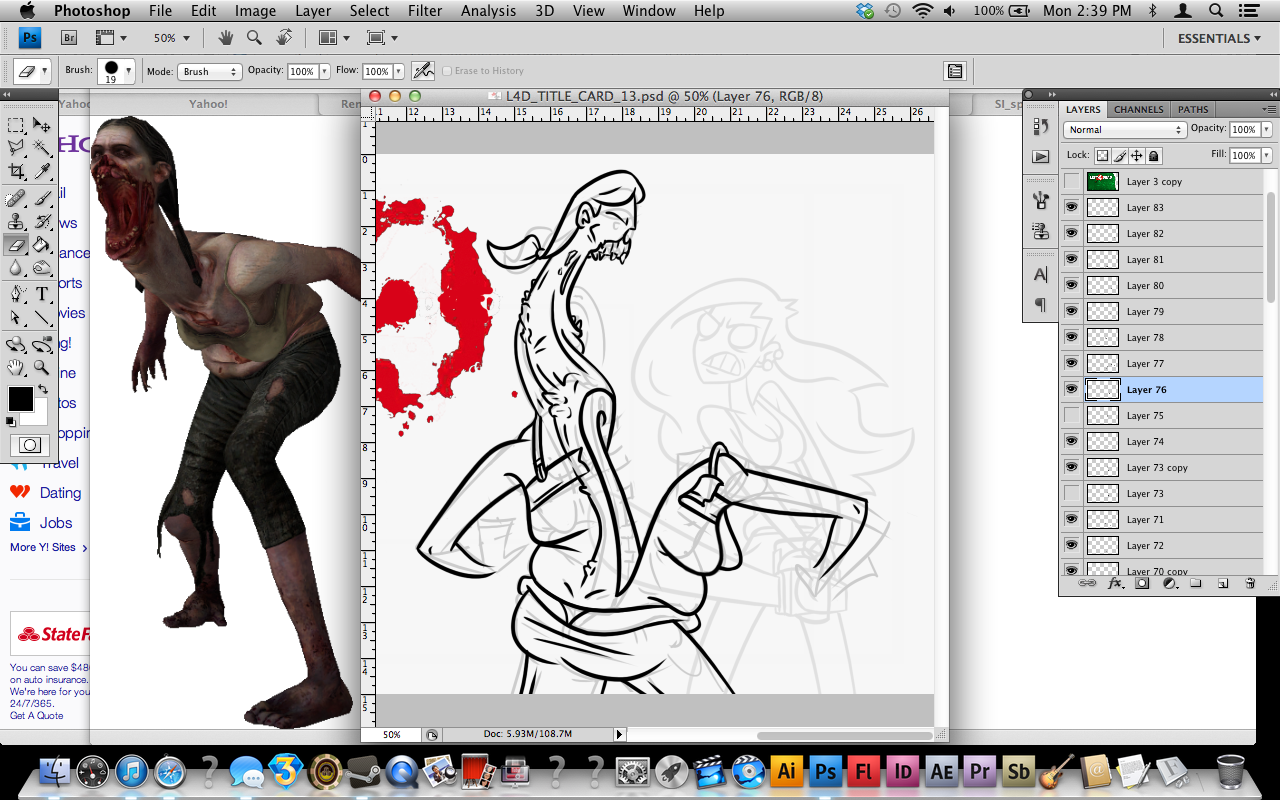The height and width of the screenshot is (800, 1280).
Task: Hide Layer 80 visibility eye
Action: pos(1072,285)
